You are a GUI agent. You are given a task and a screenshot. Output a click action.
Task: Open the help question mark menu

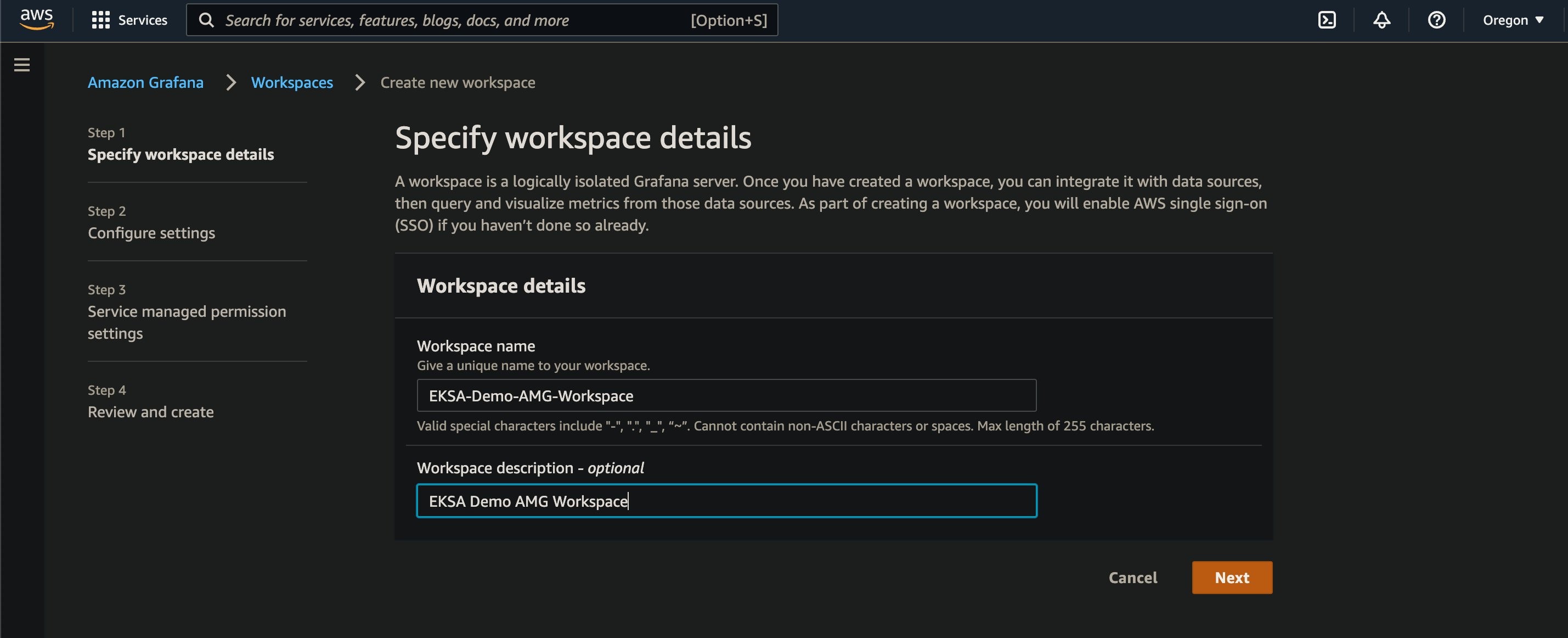point(1436,20)
